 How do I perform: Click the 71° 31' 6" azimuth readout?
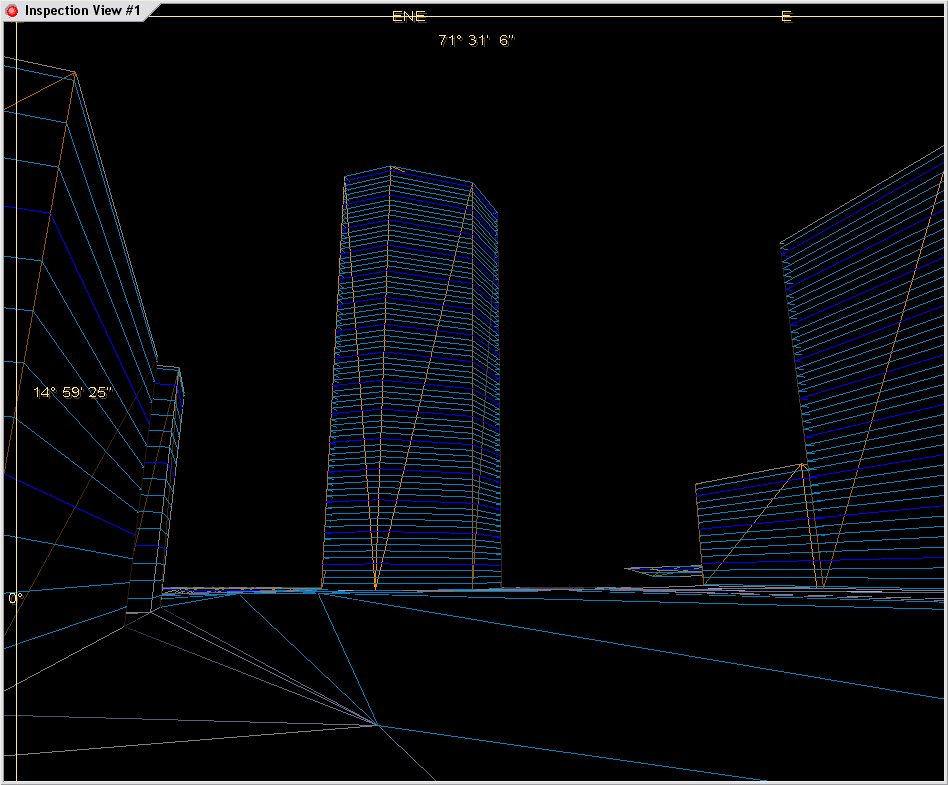476,40
